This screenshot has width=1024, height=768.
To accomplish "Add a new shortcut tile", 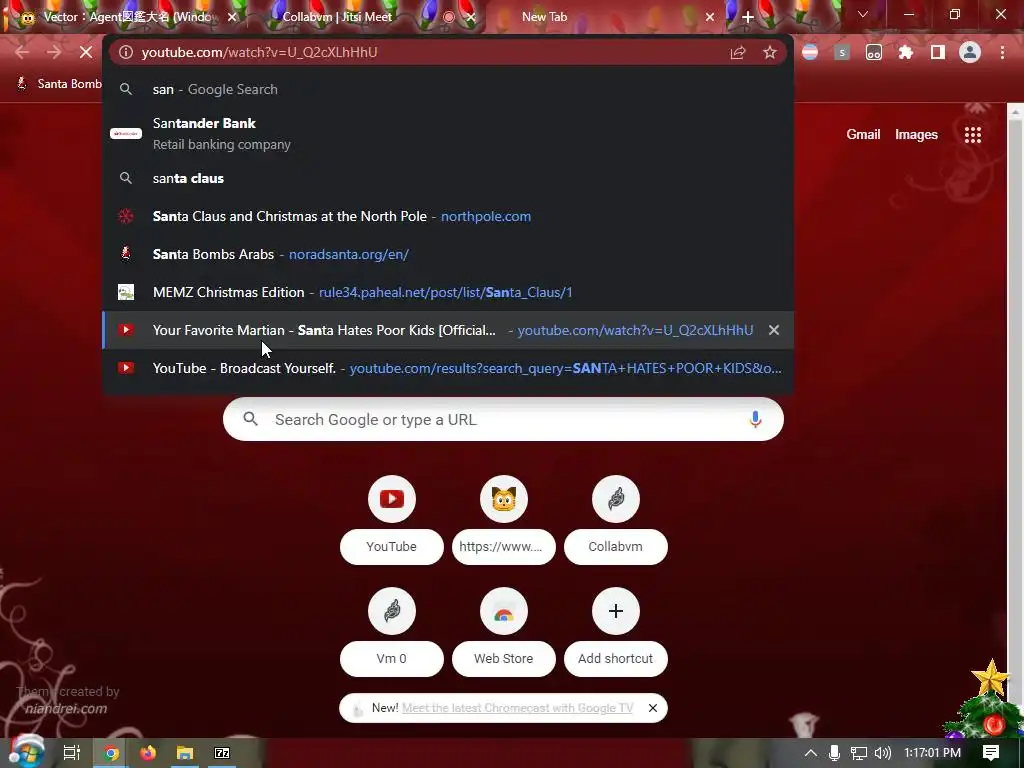I will (616, 632).
